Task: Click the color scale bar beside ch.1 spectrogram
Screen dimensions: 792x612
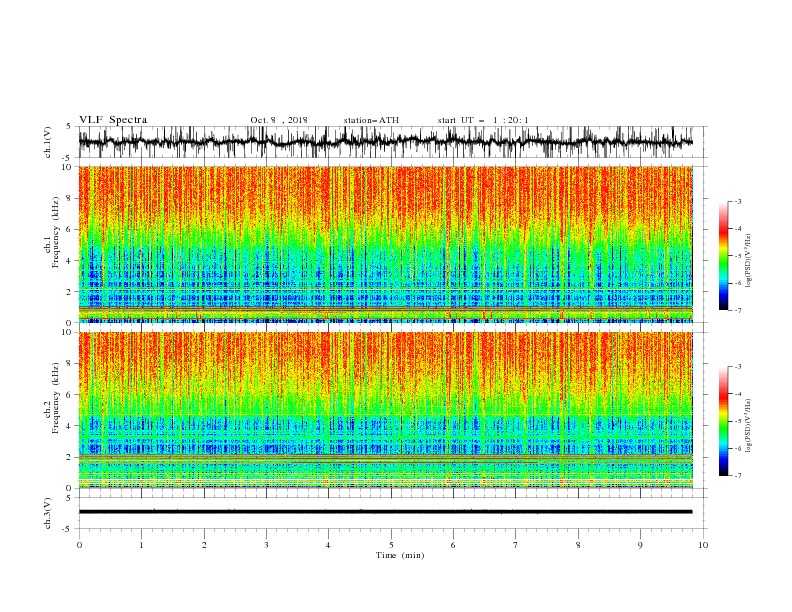Action: [x=723, y=255]
